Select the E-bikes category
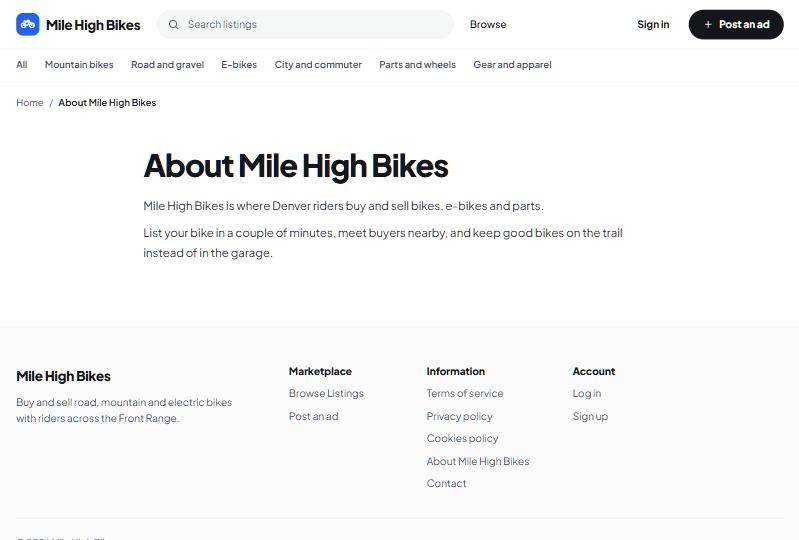The width and height of the screenshot is (799, 540). (239, 65)
